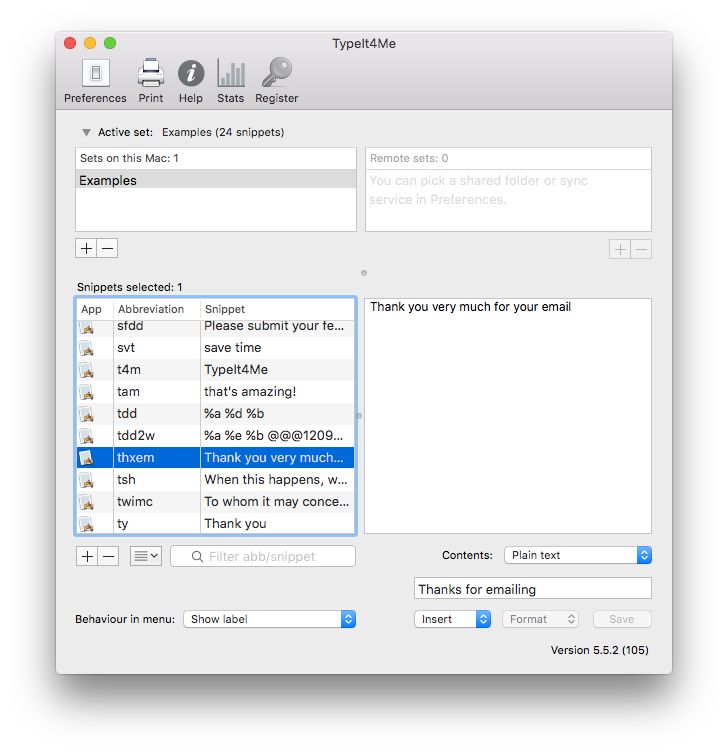This screenshot has width=728, height=754.
Task: Click 'To whom it may conce...' cell
Action: 276,502
